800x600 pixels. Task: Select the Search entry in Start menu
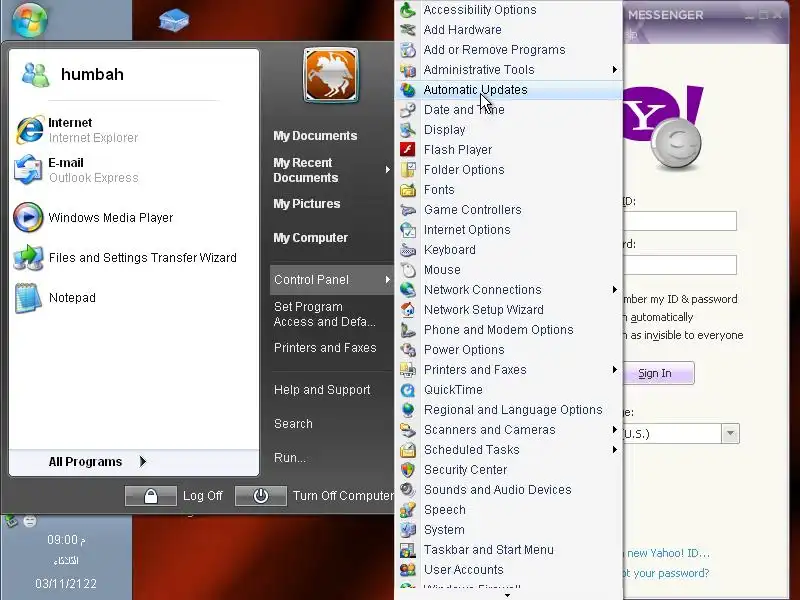pyautogui.click(x=293, y=424)
